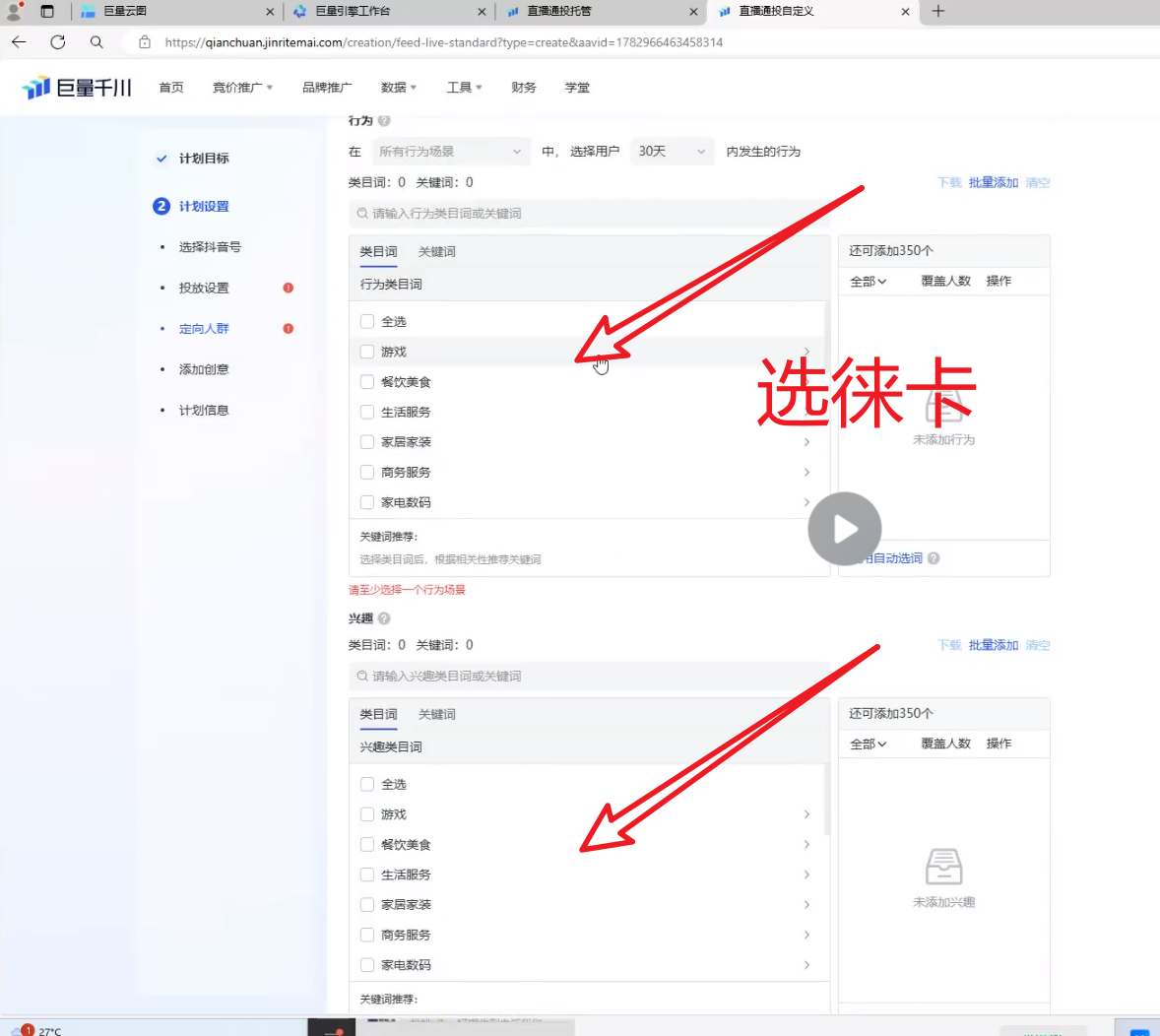Tick 全选 checkbox in 兴趣类目词 list
1160x1036 pixels.
(367, 785)
